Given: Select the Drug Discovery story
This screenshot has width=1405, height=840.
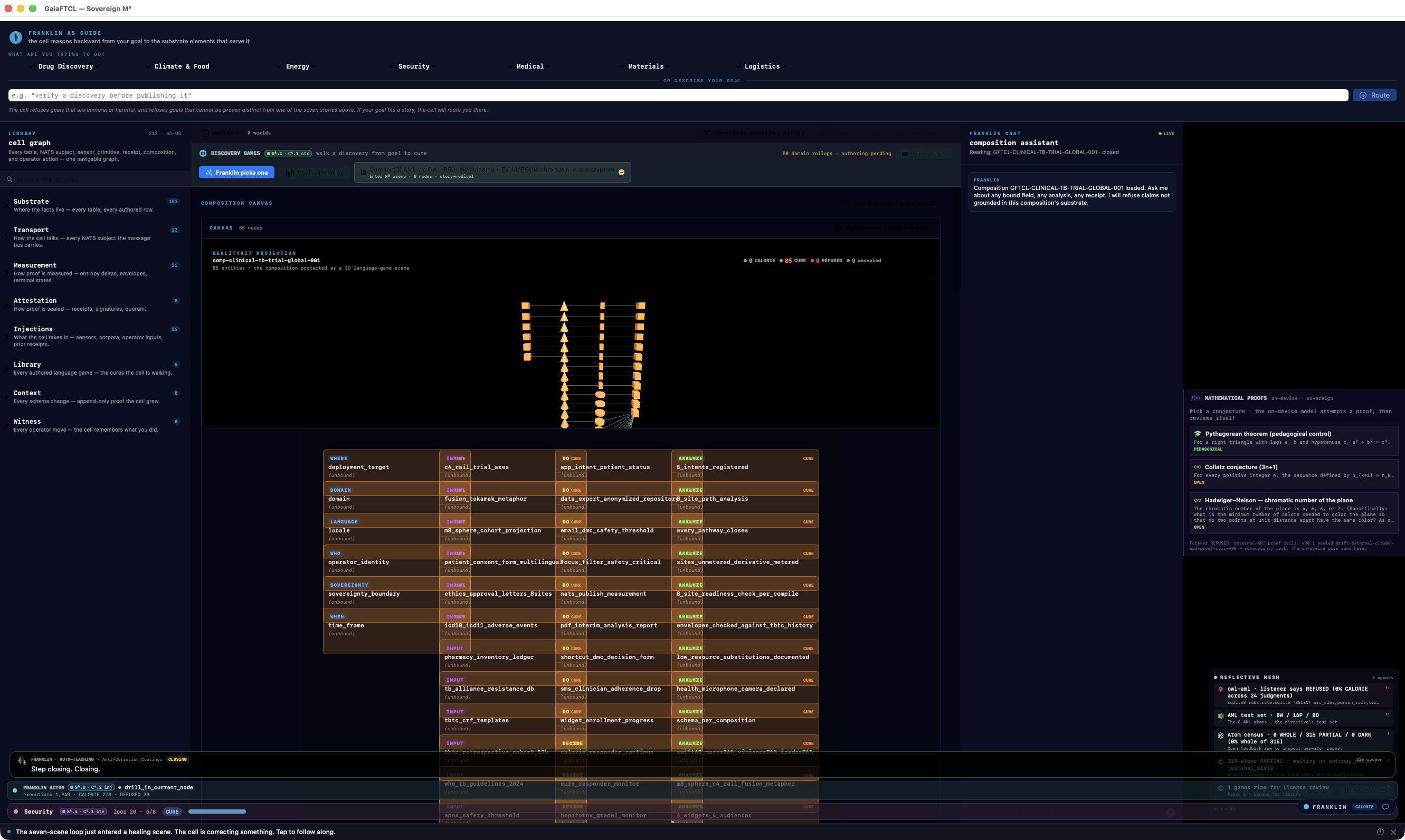Looking at the screenshot, I should pos(65,66).
